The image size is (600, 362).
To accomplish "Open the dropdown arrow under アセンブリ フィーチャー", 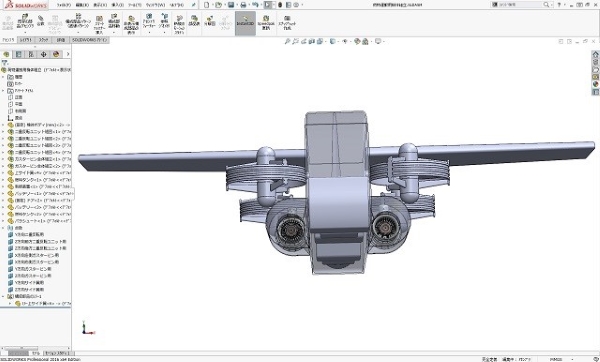I will click(149, 33).
